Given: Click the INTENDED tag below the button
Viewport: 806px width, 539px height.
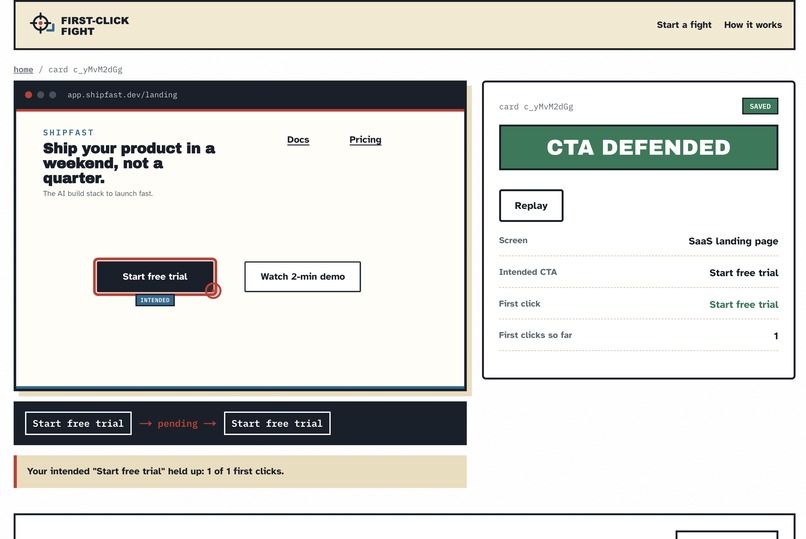Looking at the screenshot, I should click(x=155, y=300).
